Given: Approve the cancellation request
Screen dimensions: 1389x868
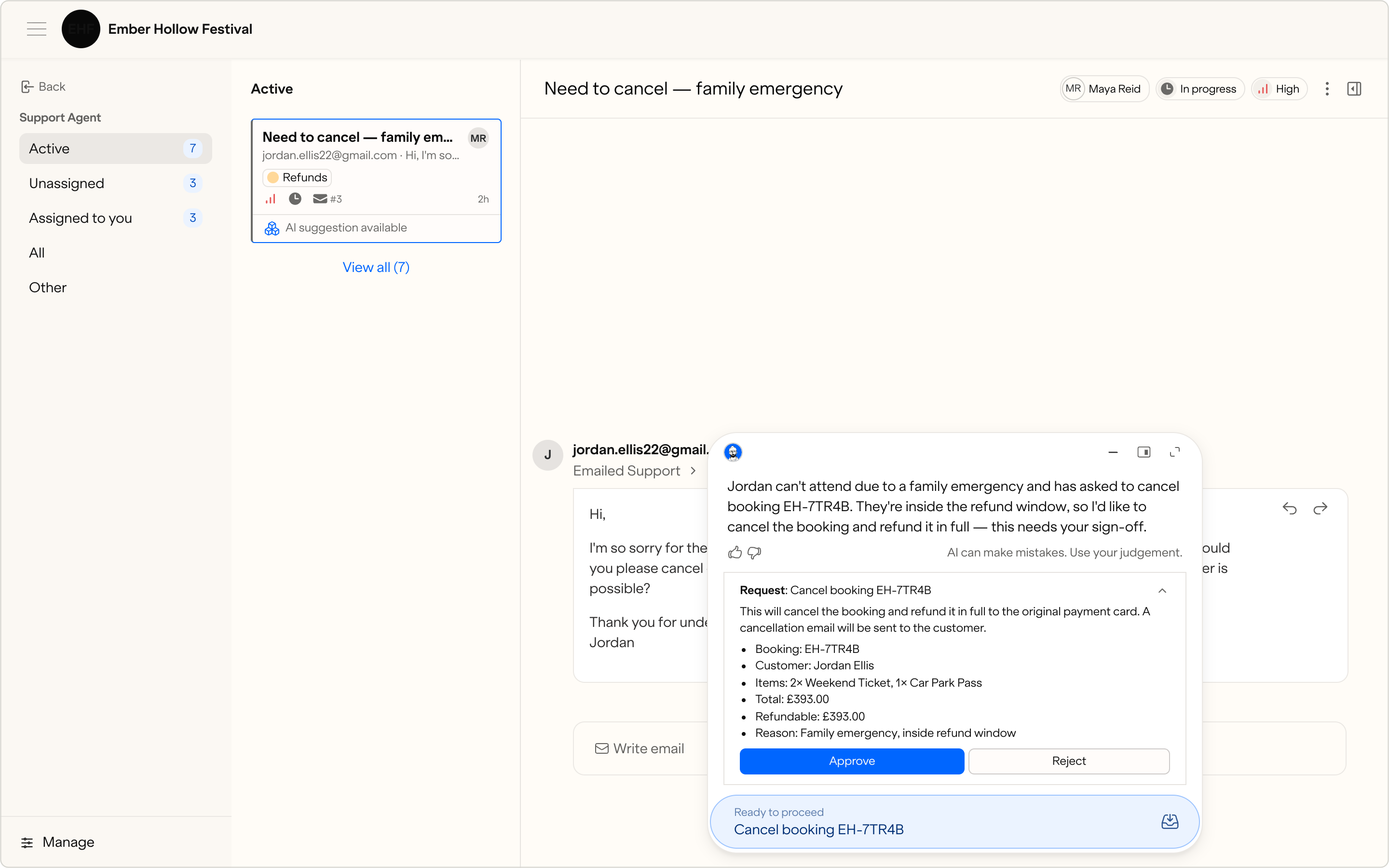Looking at the screenshot, I should point(852,761).
